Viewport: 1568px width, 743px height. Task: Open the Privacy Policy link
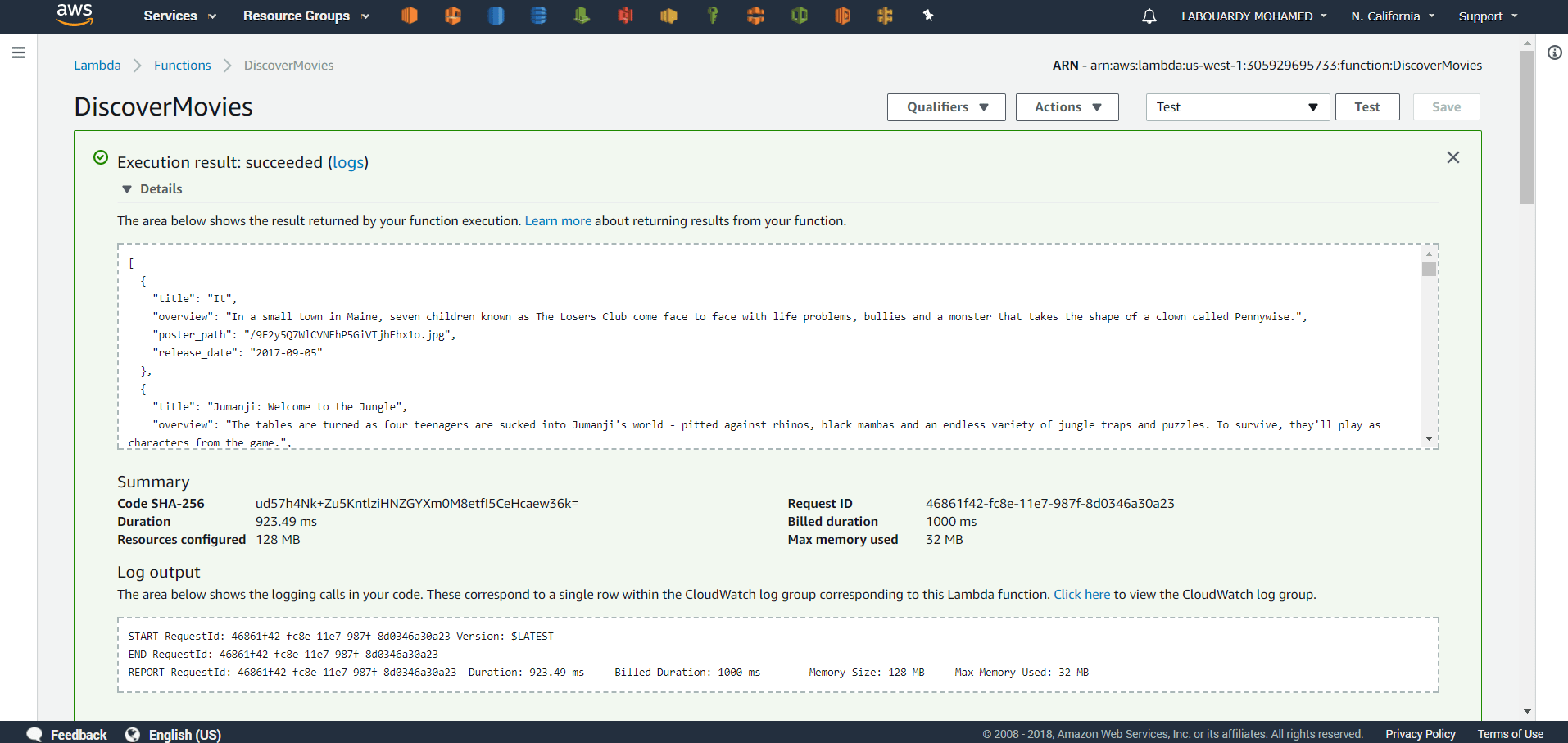click(x=1421, y=734)
